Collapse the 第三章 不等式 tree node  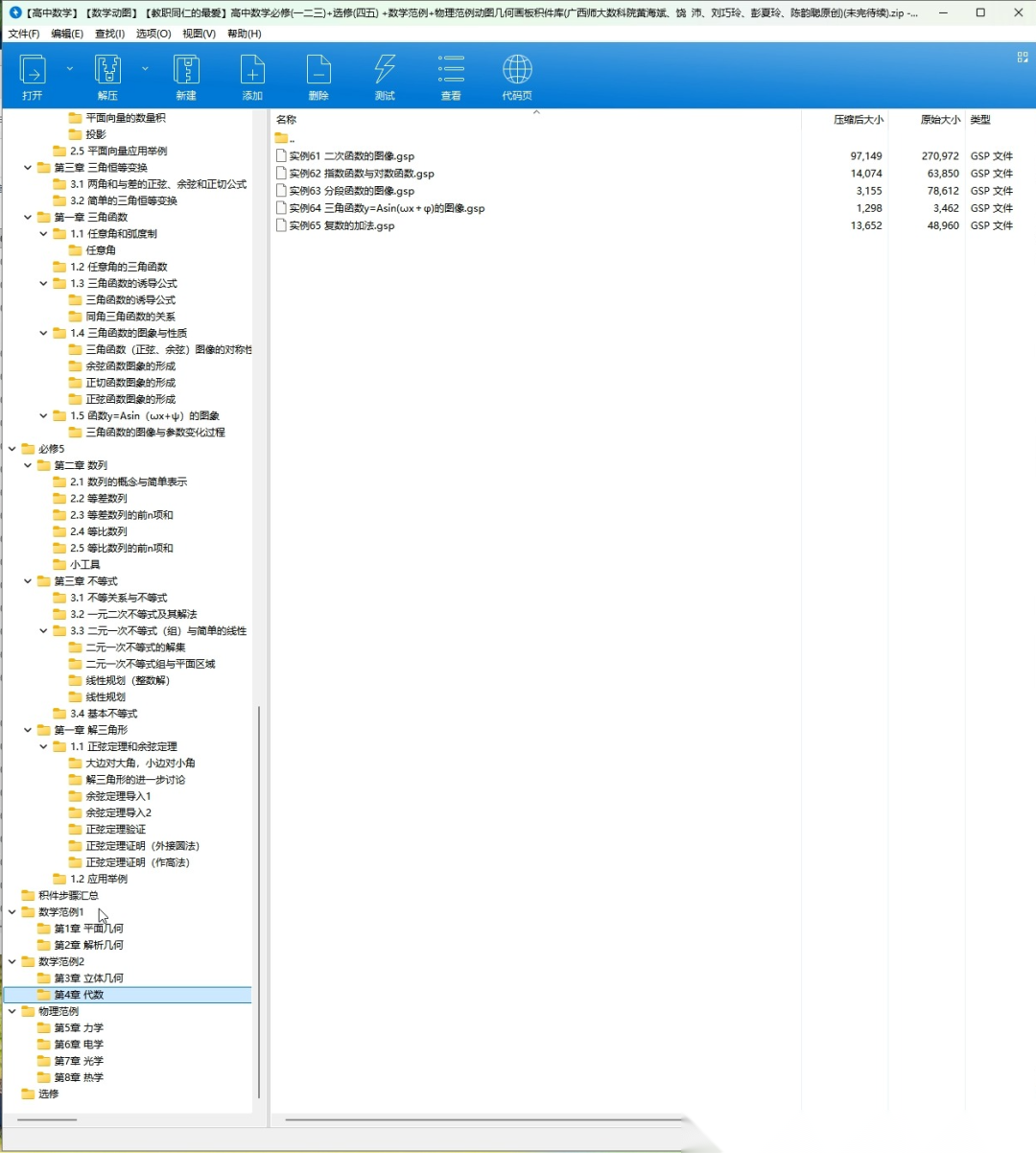pyautogui.click(x=28, y=581)
